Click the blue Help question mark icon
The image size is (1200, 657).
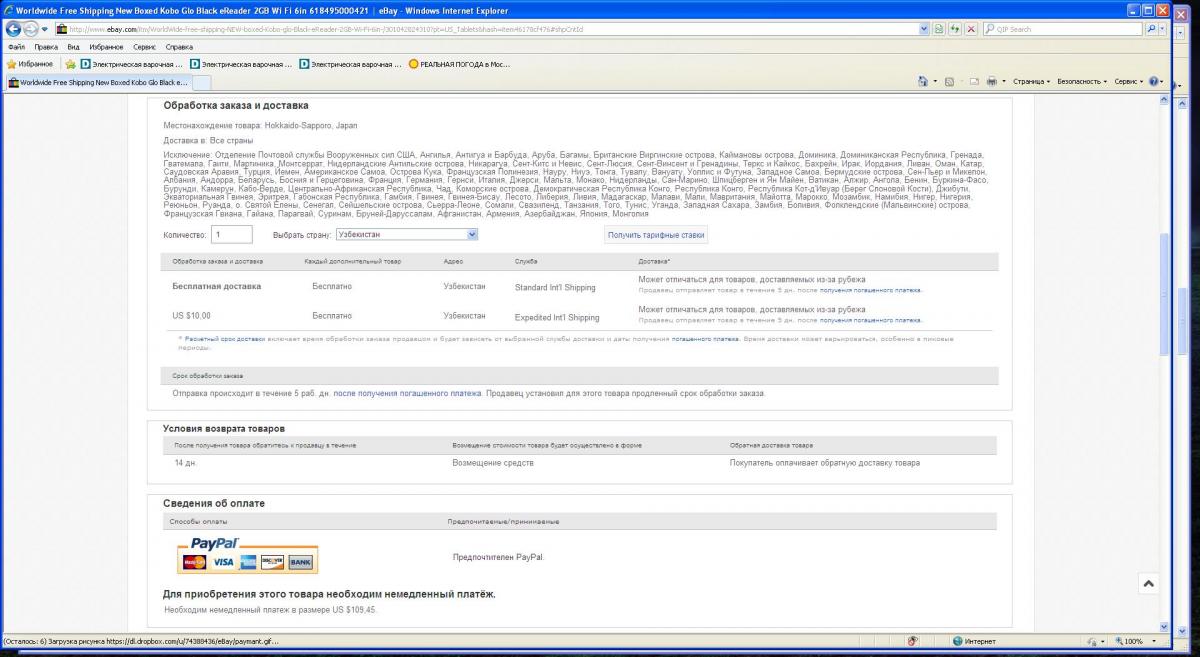(x=1154, y=81)
